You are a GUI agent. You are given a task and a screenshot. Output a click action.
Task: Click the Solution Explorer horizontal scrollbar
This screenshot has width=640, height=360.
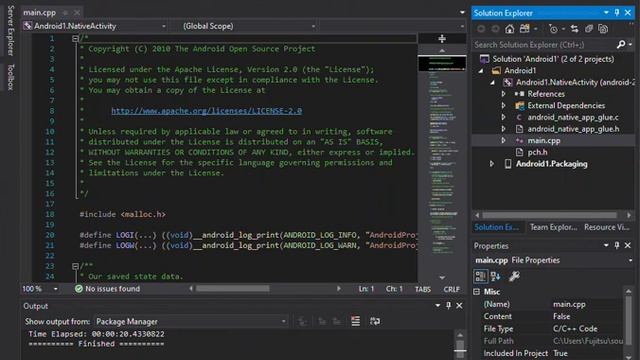(549, 215)
